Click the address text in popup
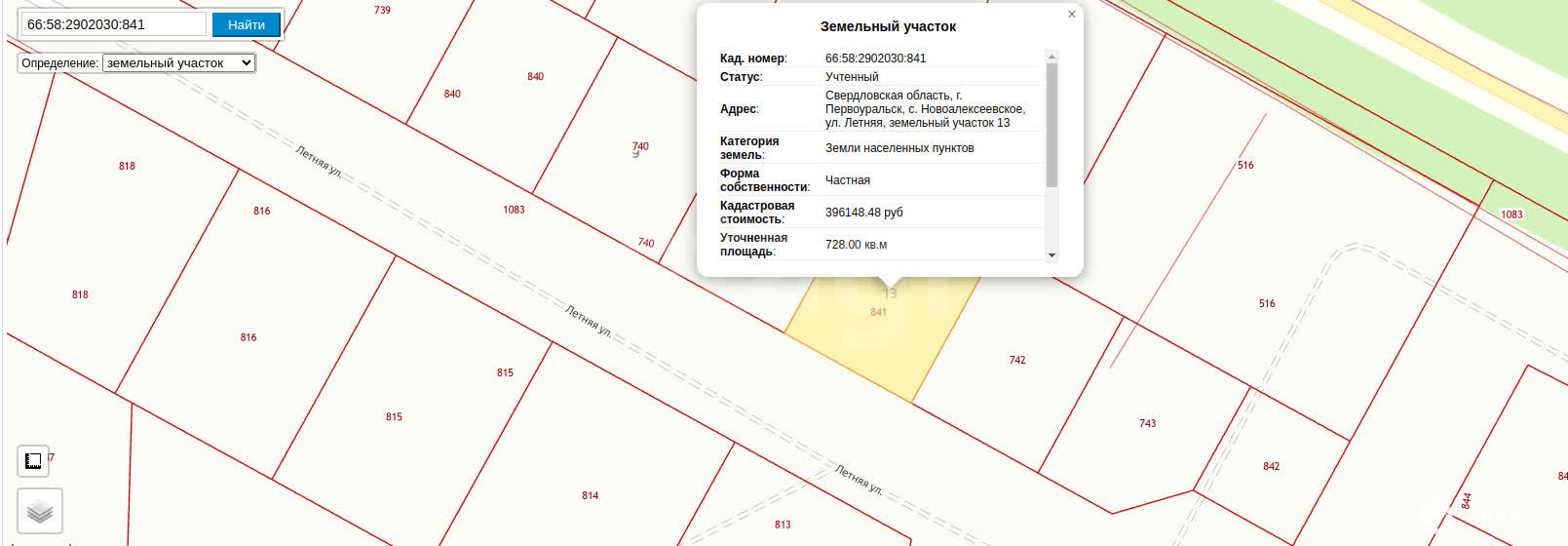 (924, 109)
